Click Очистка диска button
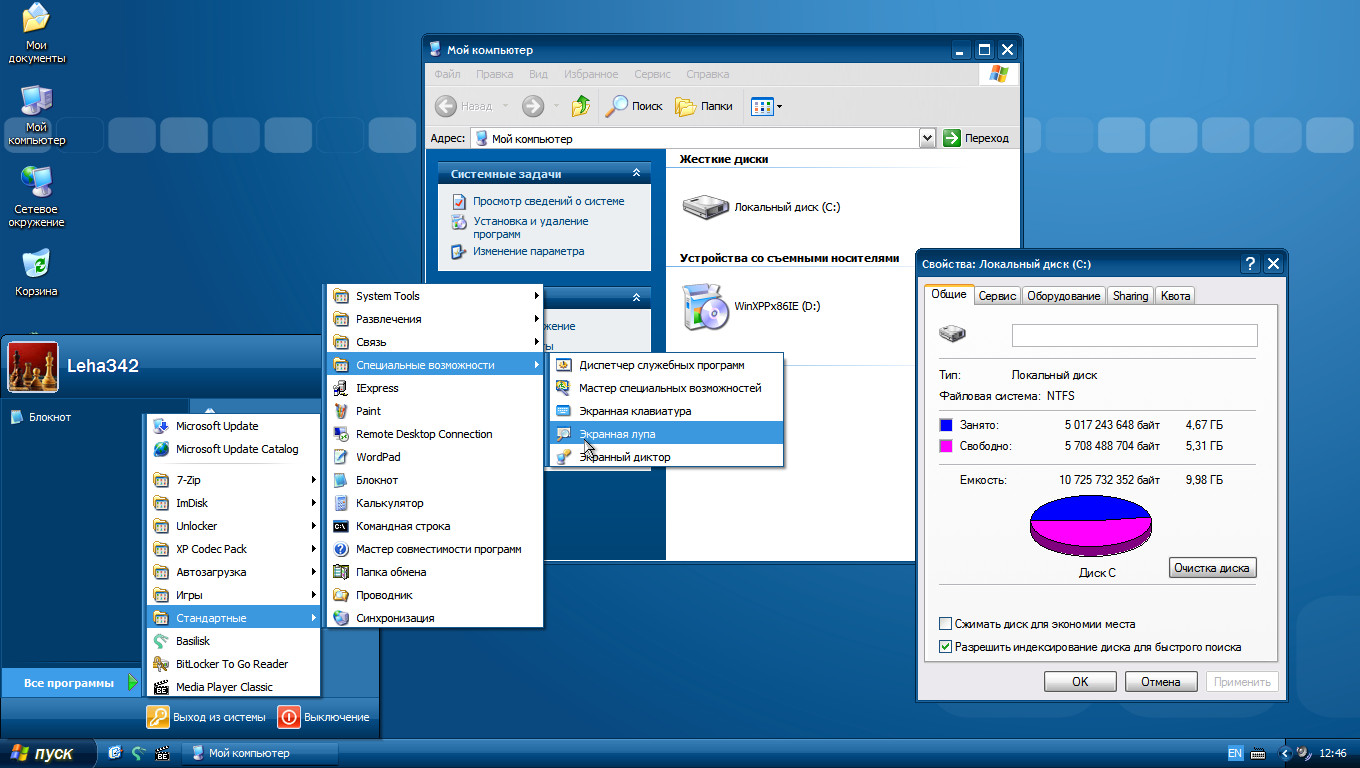 [x=1212, y=568]
